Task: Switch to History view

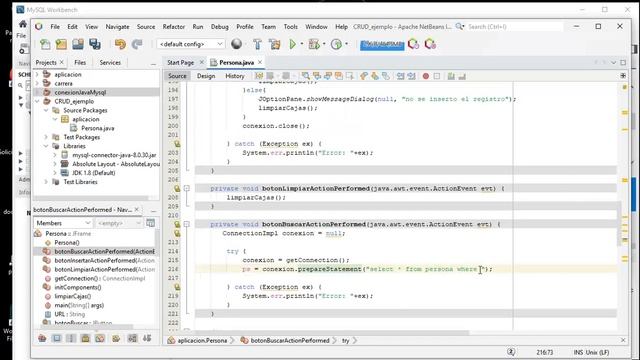Action: coord(235,76)
